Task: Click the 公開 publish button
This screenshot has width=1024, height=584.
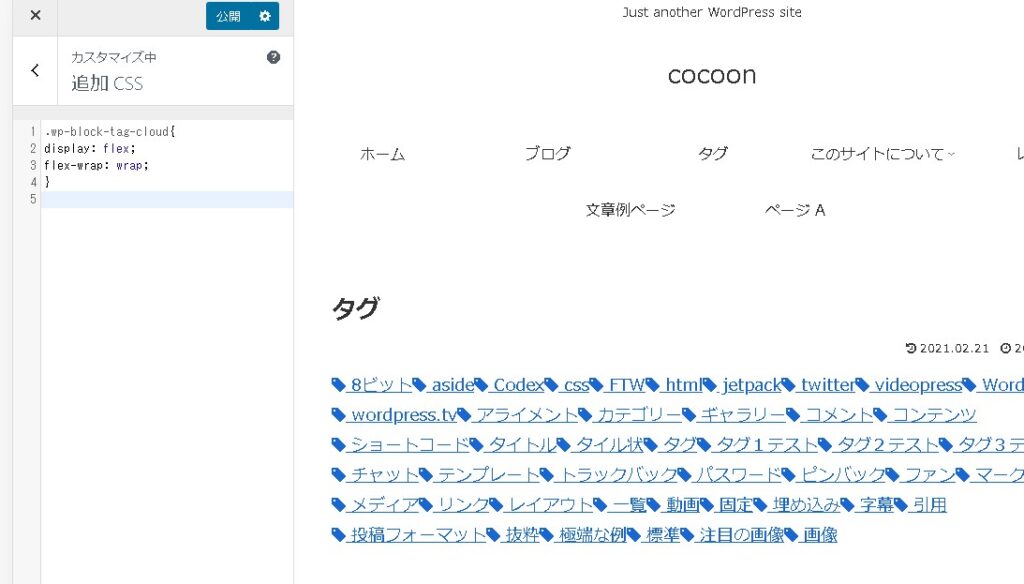Action: click(x=228, y=16)
